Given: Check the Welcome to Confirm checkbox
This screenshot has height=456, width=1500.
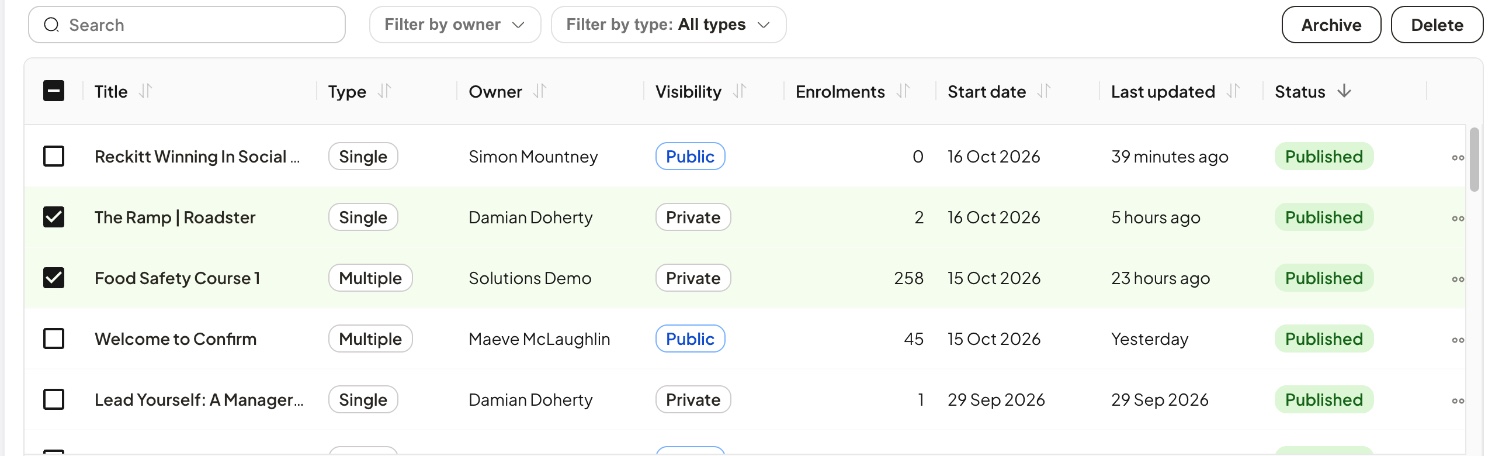Looking at the screenshot, I should [x=54, y=339].
